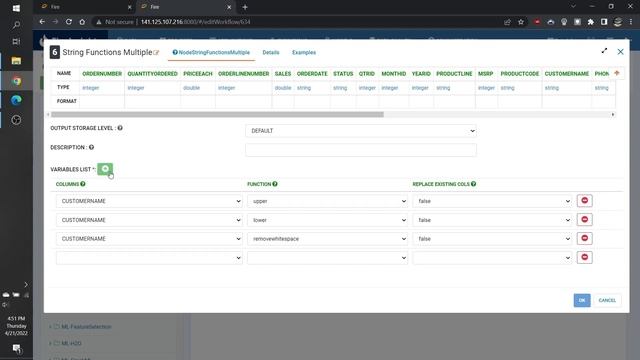
Task: Close the String Functions Multiple dialog
Action: (x=620, y=52)
